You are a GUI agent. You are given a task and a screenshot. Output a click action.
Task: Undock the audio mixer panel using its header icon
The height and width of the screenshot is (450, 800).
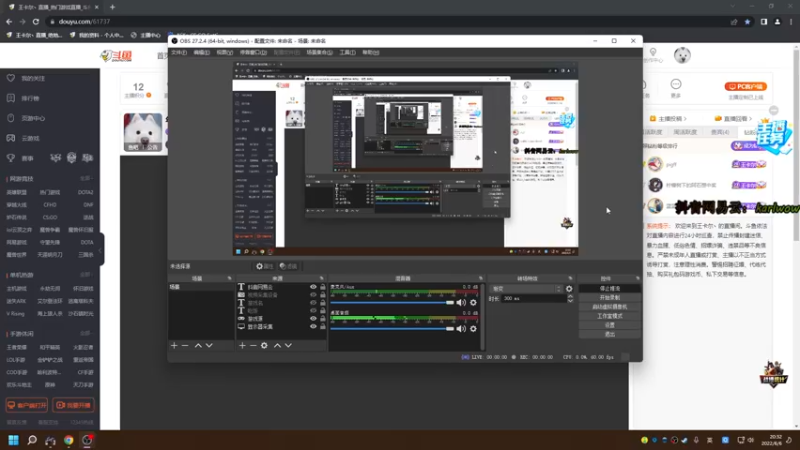(481, 279)
